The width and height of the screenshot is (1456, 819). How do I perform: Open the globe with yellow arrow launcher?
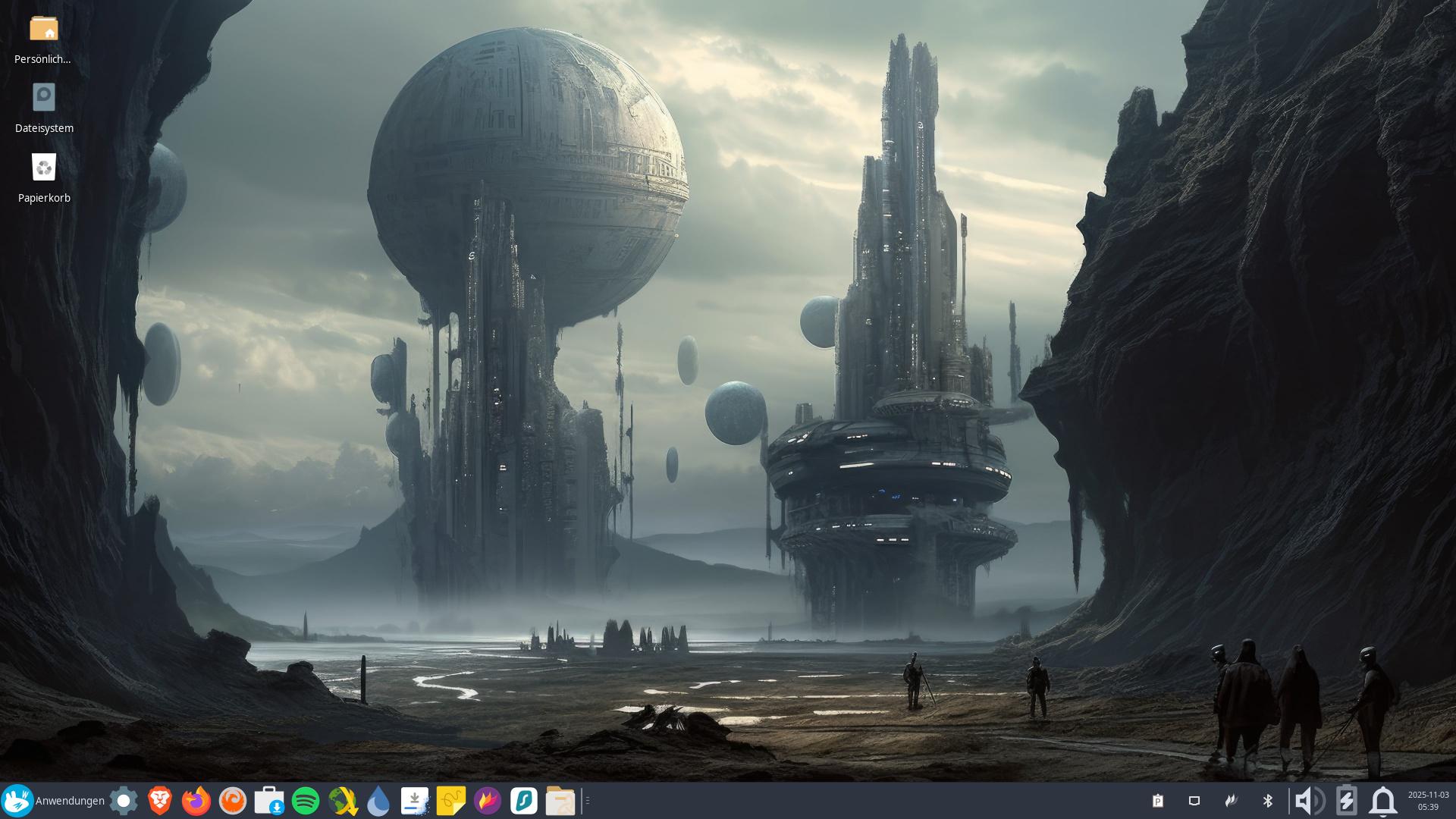(x=342, y=801)
